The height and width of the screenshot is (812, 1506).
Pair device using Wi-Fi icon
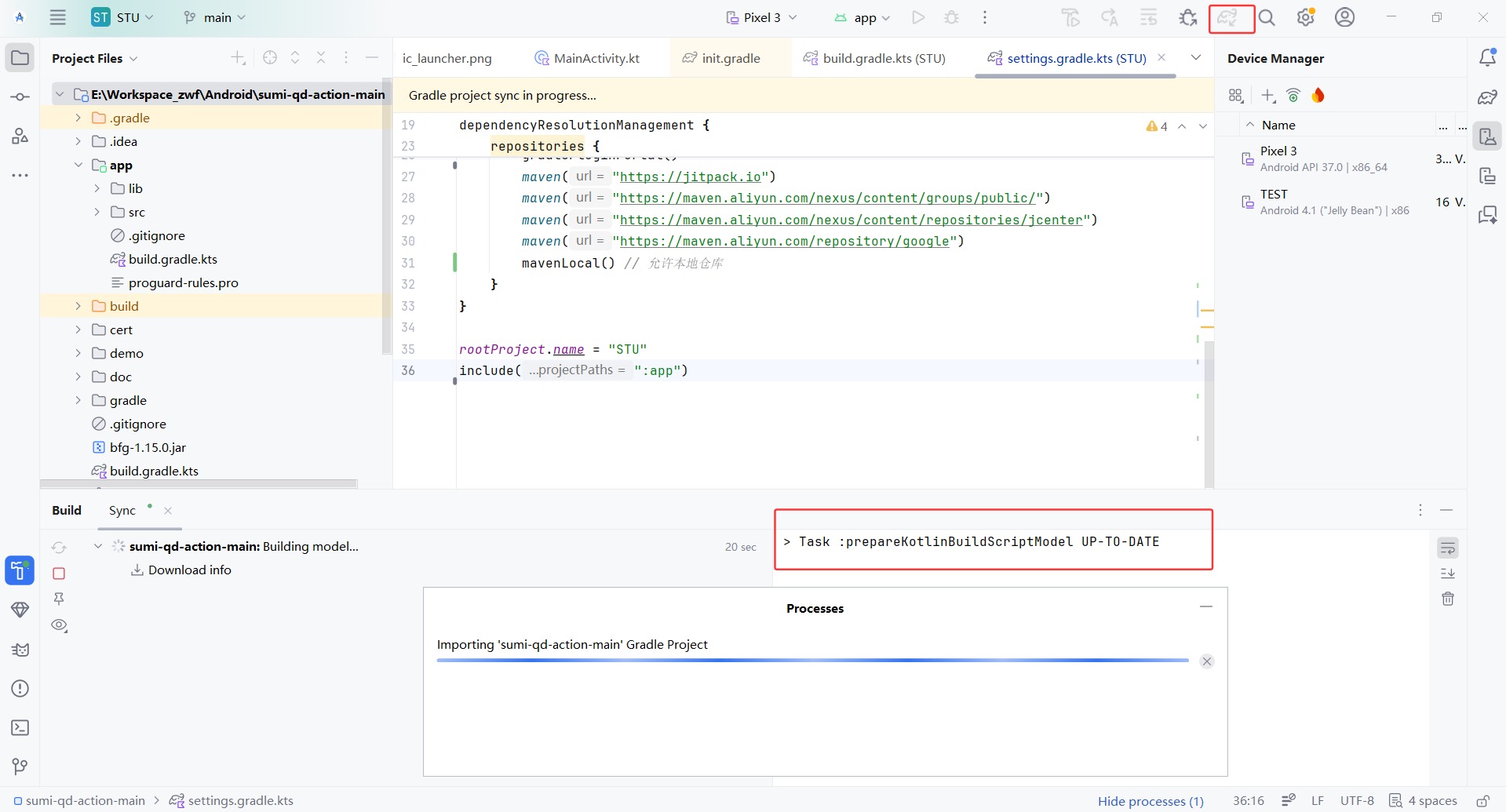pyautogui.click(x=1293, y=96)
